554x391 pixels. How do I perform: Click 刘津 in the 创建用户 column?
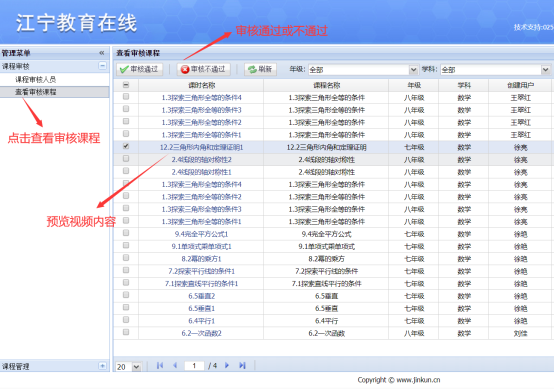coord(520,333)
